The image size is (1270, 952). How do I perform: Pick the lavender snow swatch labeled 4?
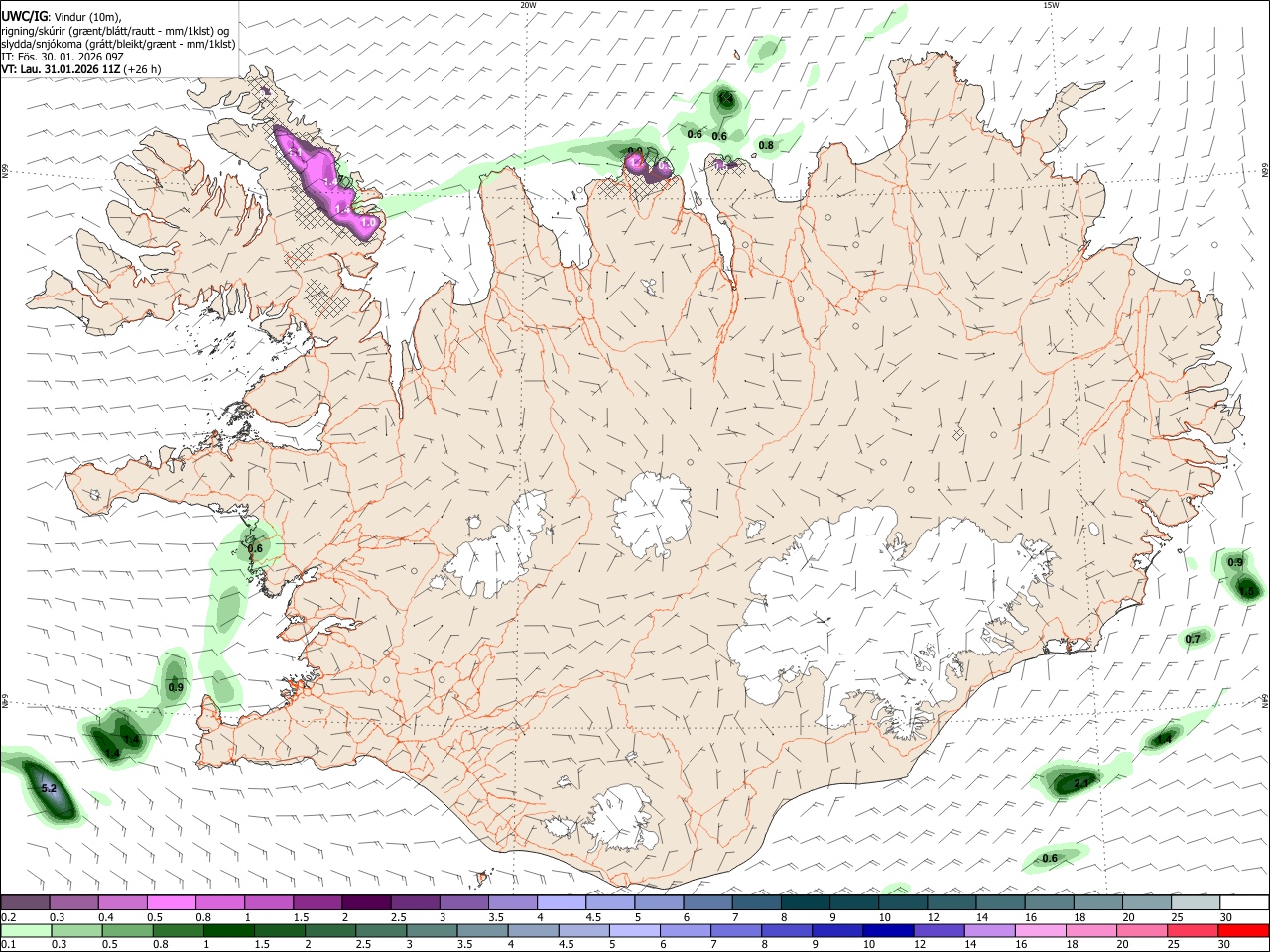pyautogui.click(x=561, y=902)
